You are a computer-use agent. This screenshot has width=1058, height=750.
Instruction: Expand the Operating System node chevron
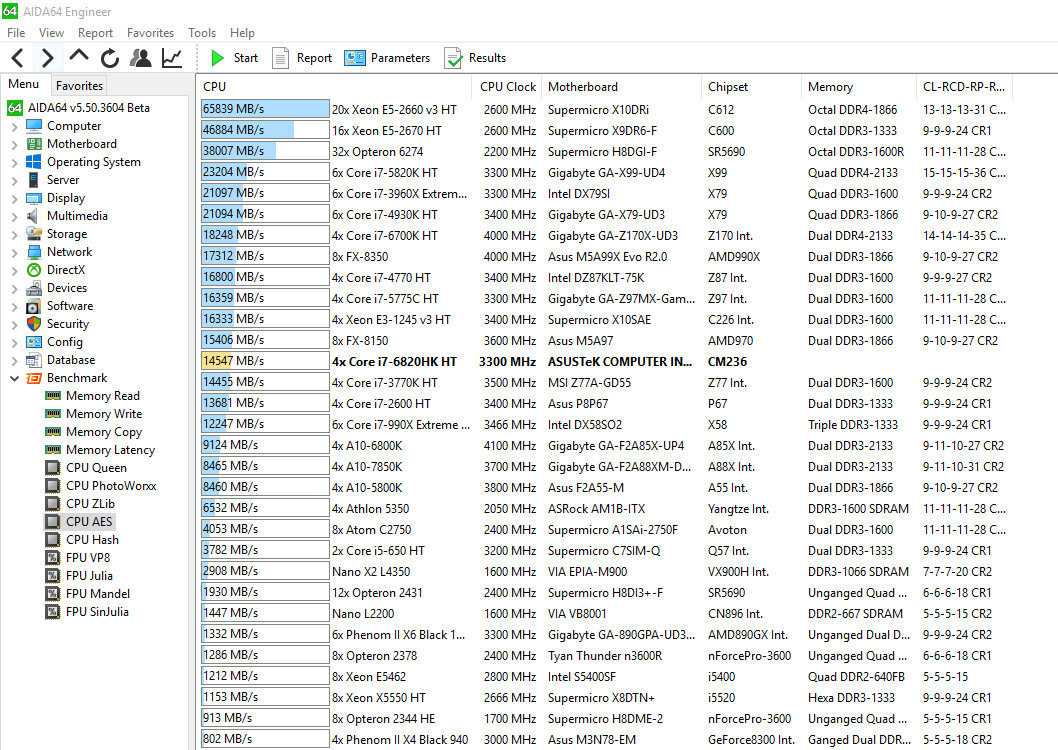(x=15, y=162)
